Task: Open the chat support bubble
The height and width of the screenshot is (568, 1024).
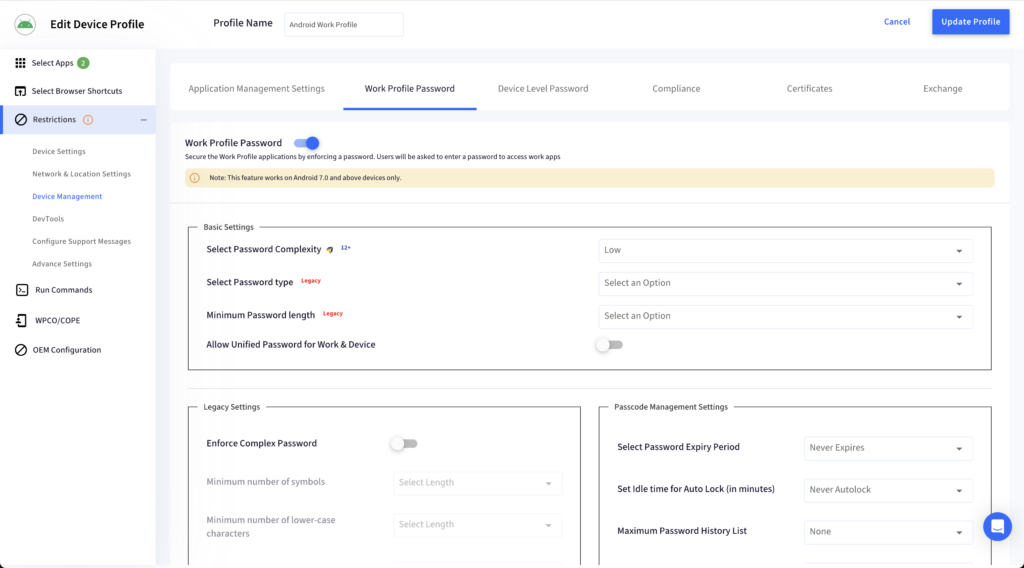Action: click(x=997, y=526)
